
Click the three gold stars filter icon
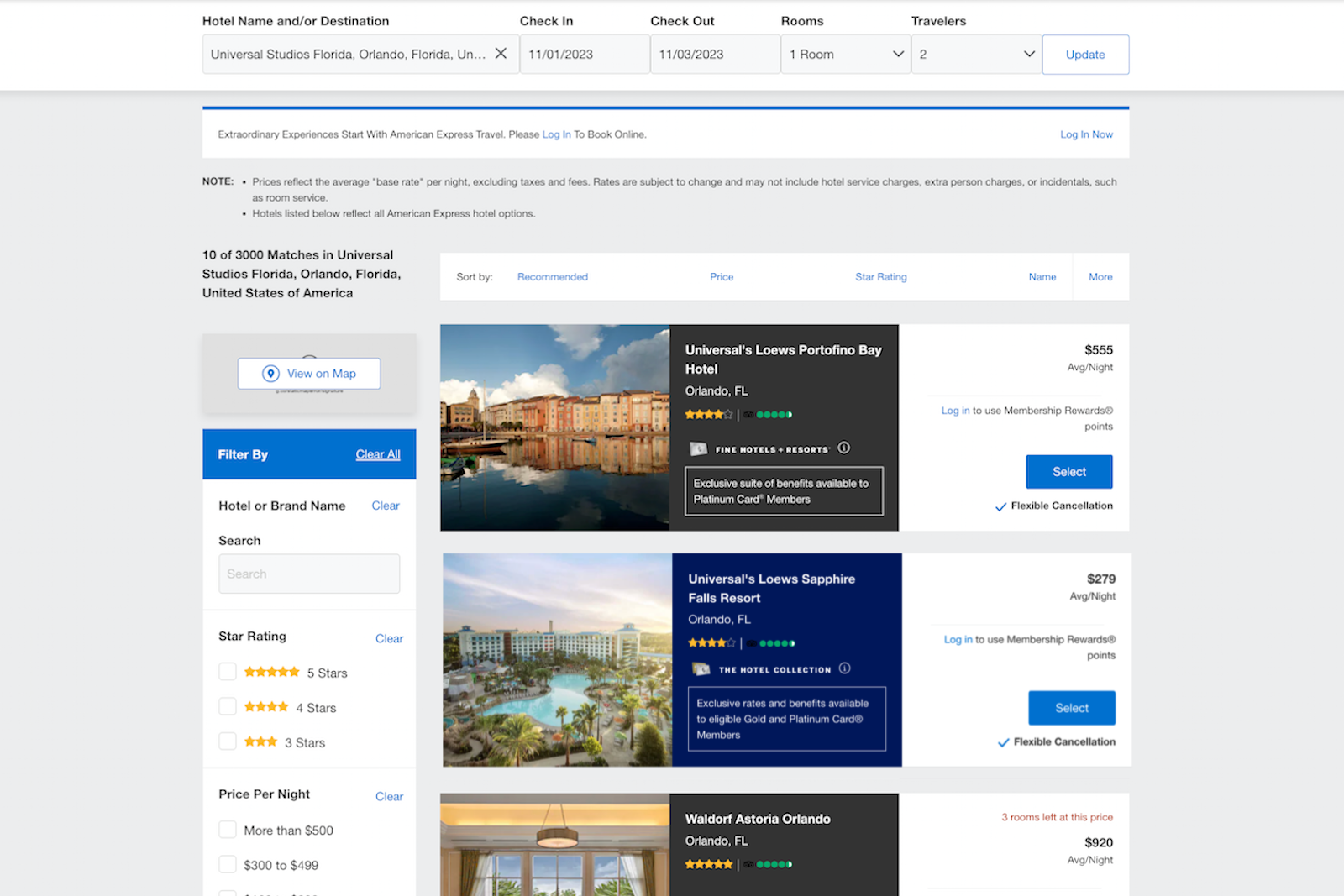260,741
